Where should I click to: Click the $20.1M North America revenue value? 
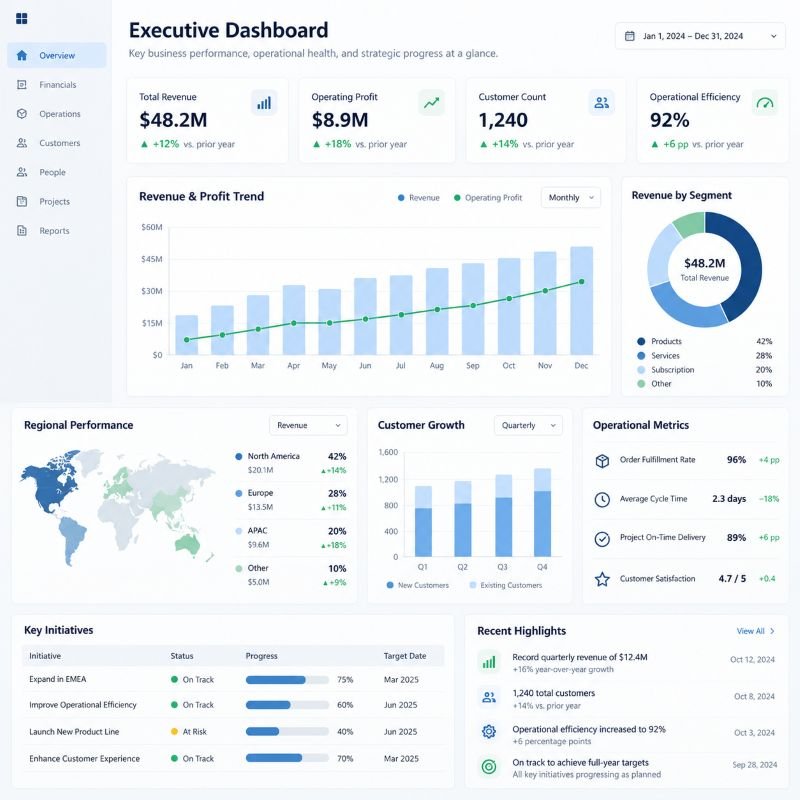(x=260, y=470)
